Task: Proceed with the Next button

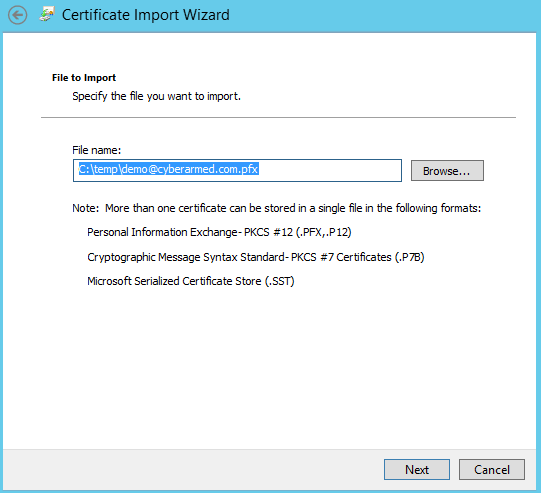Action: click(417, 470)
